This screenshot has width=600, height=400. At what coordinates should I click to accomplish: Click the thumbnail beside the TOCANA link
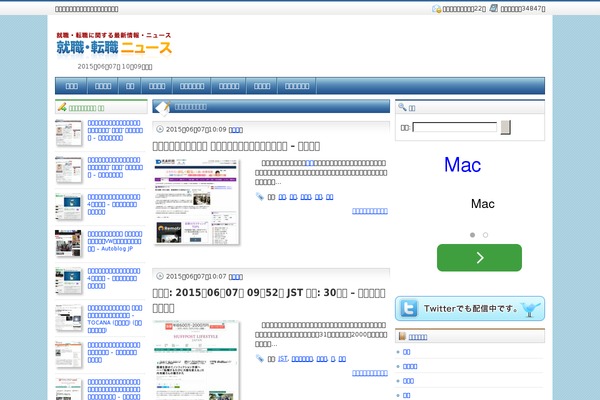[68, 317]
